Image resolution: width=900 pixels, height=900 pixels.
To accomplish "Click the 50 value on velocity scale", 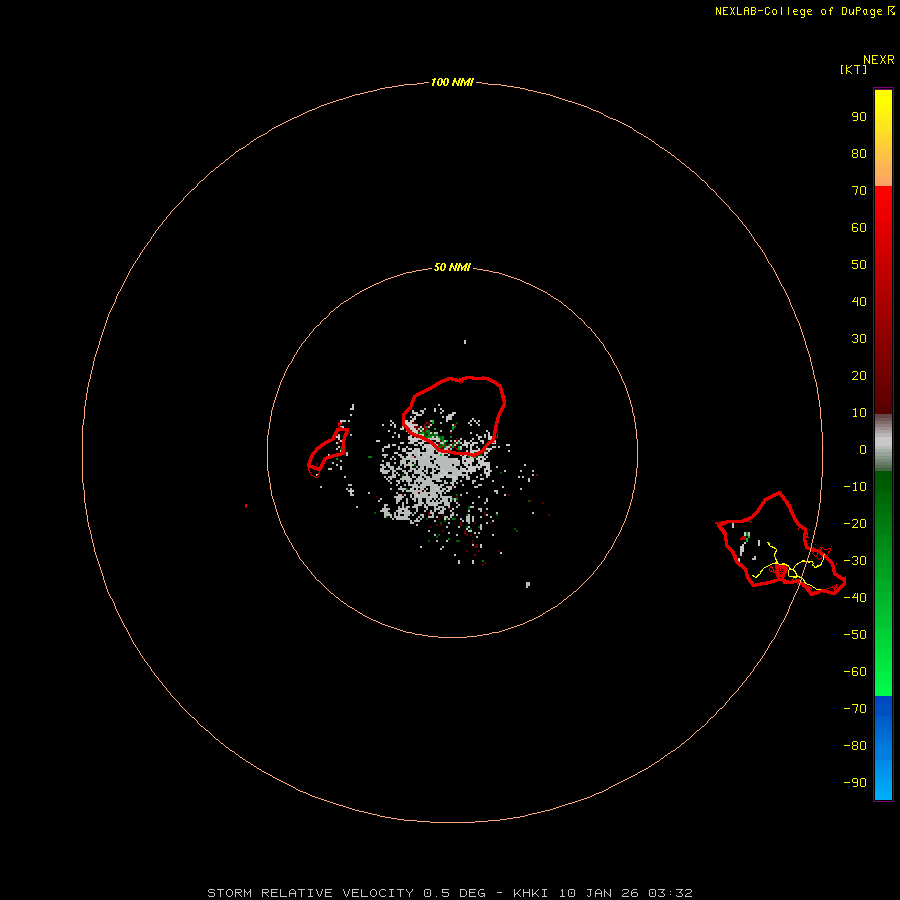I will [859, 265].
